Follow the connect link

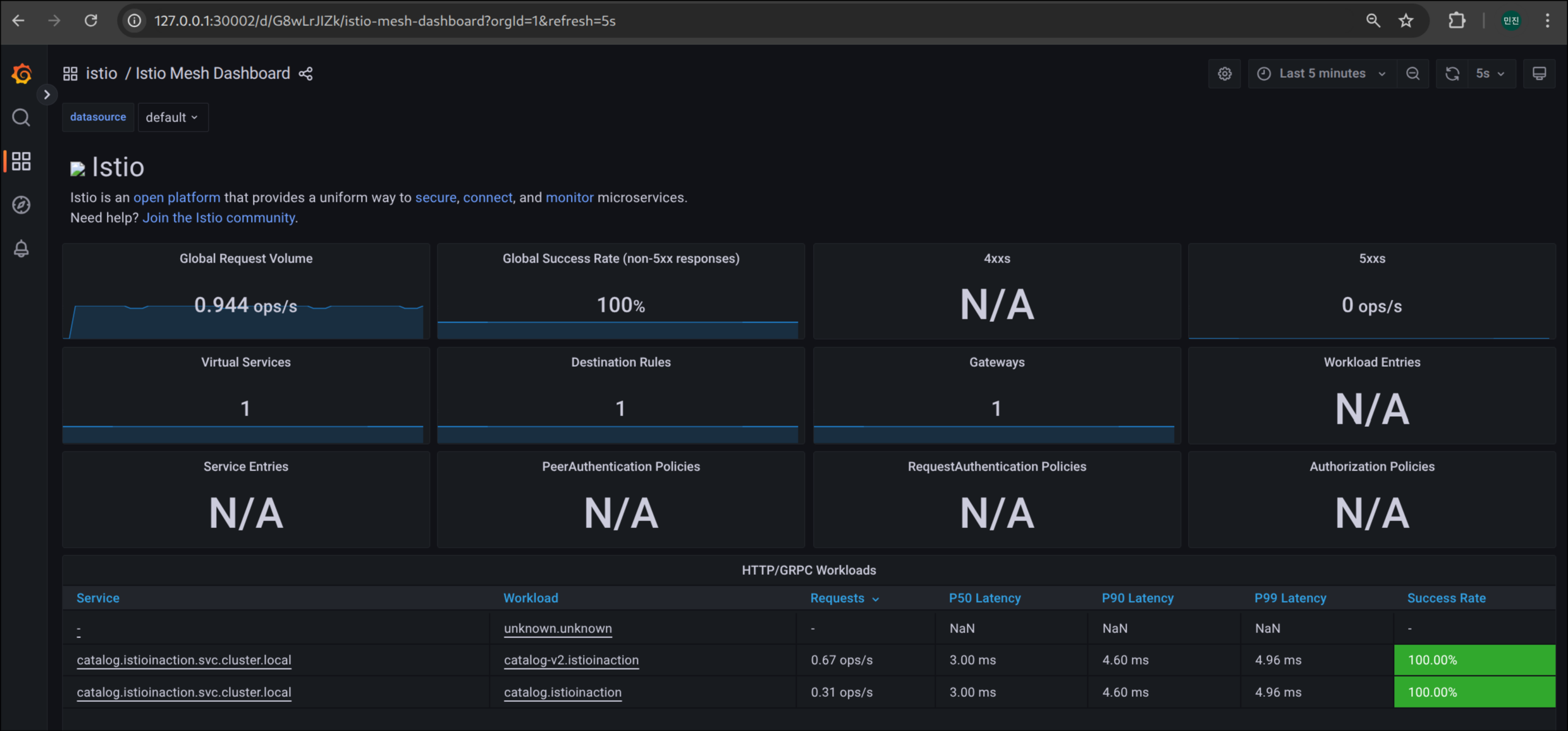click(x=487, y=197)
